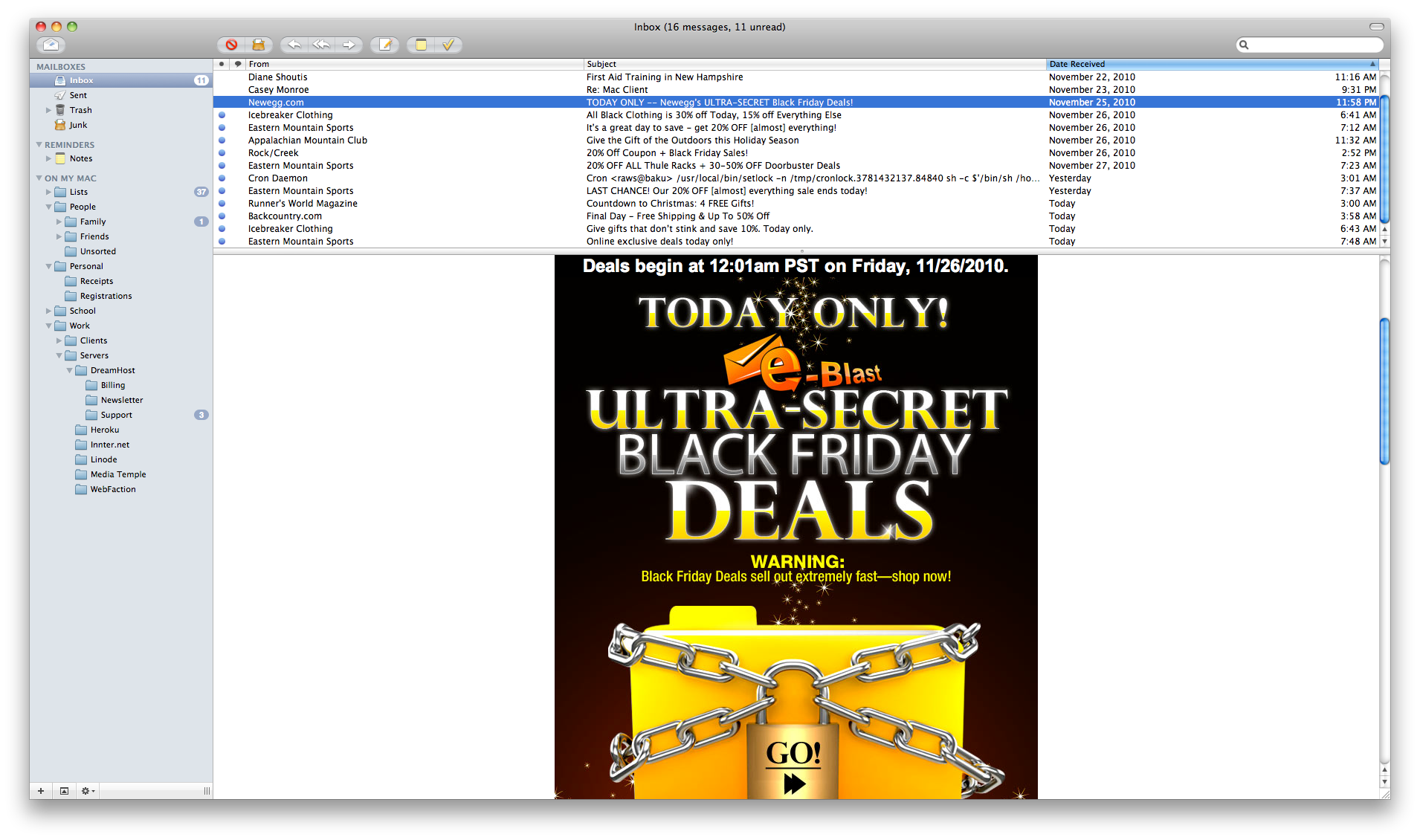Click the Reply All double-arrow icon
Viewport: 1420px width, 840px height.
coord(321,45)
